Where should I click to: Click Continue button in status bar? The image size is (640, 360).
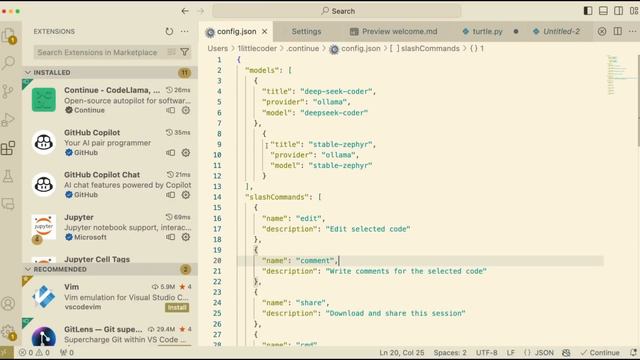coord(600,353)
